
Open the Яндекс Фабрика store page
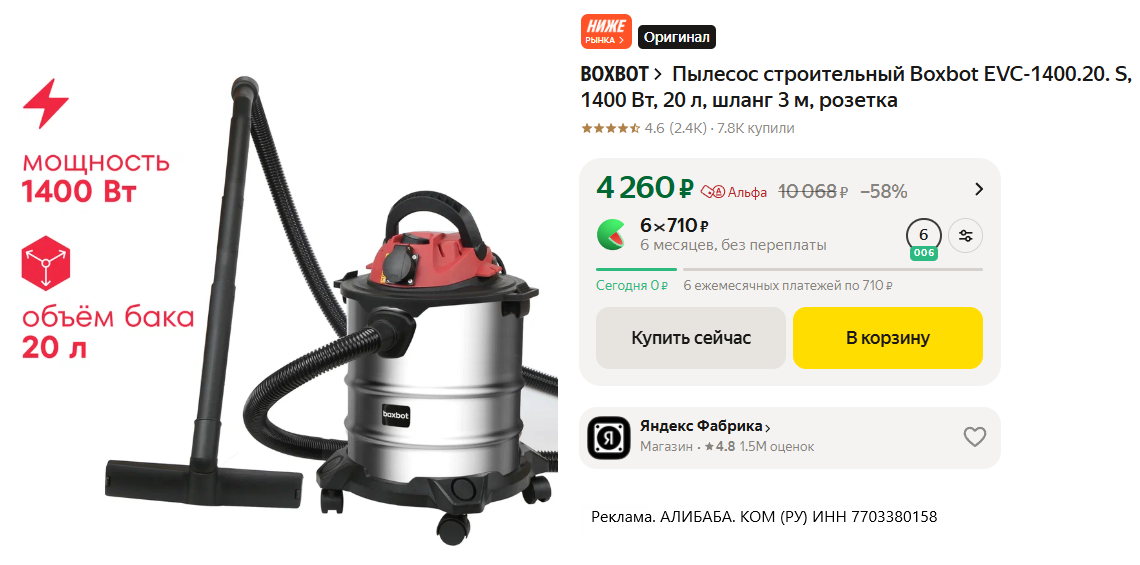[705, 426]
